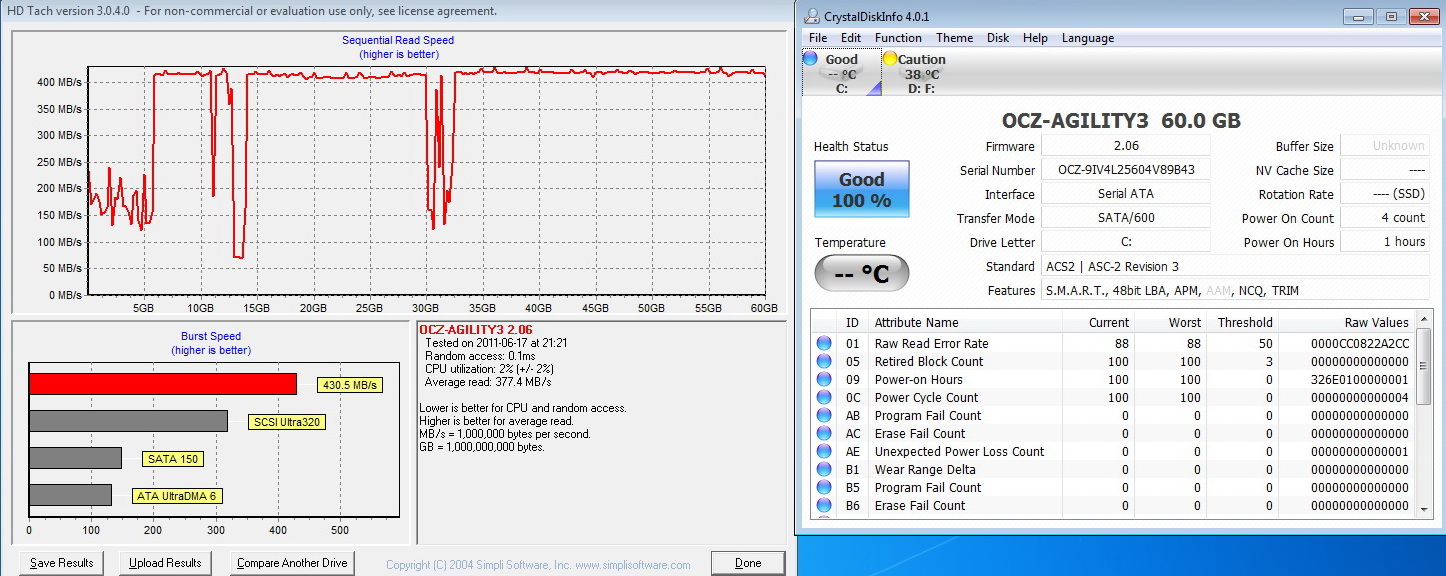1446x576 pixels.
Task: Open the Function menu
Action: click(x=898, y=38)
